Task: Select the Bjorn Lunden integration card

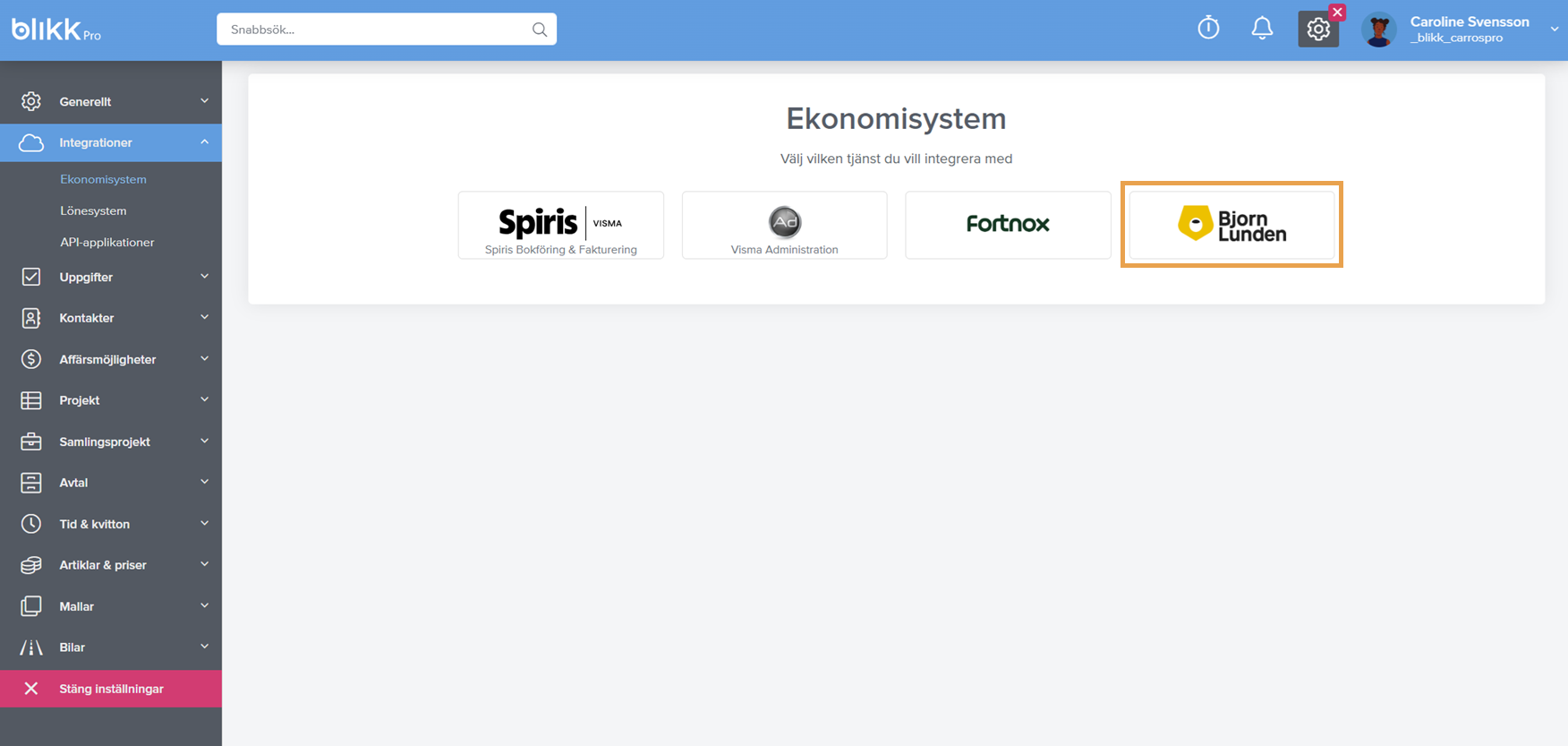Action: click(1231, 225)
